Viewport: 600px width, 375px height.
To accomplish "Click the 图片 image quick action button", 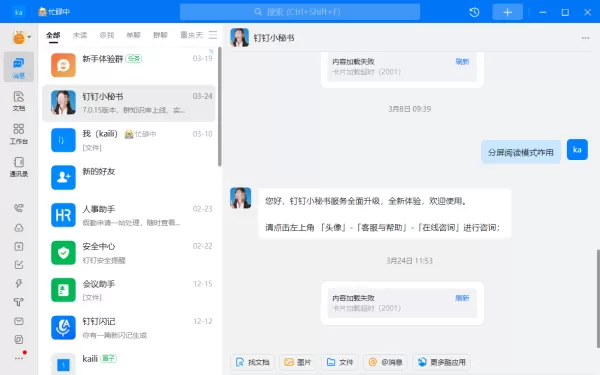I will (x=298, y=362).
